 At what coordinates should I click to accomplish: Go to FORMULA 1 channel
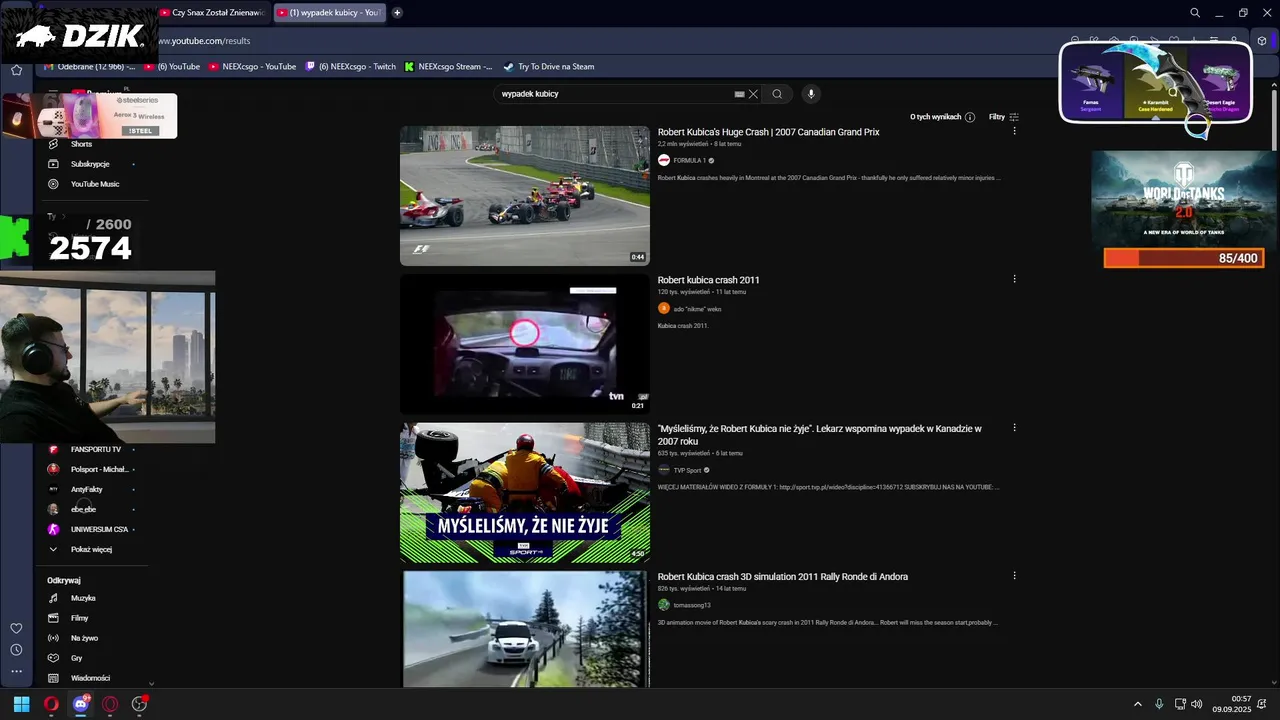689,160
